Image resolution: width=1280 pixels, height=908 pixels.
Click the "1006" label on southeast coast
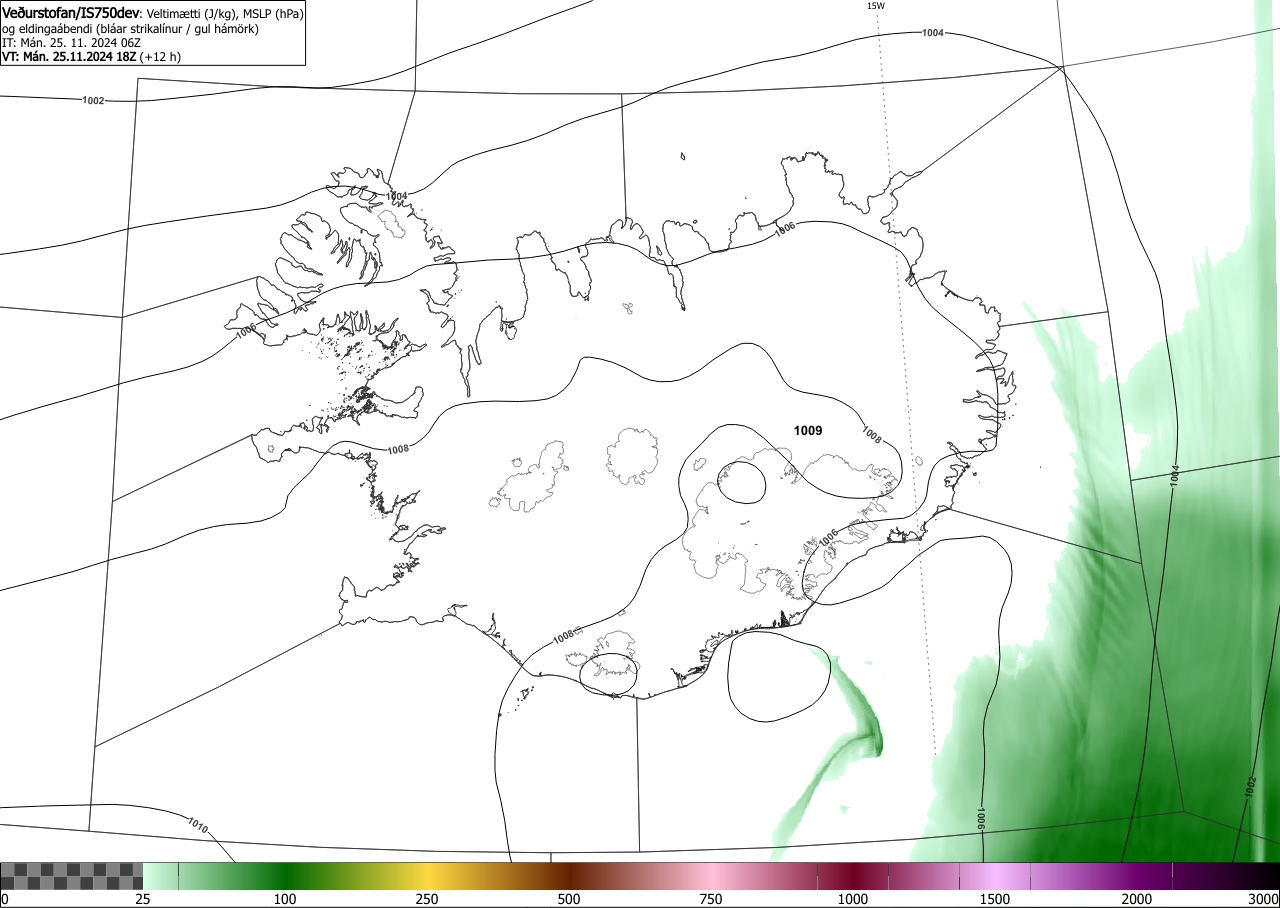(x=827, y=539)
